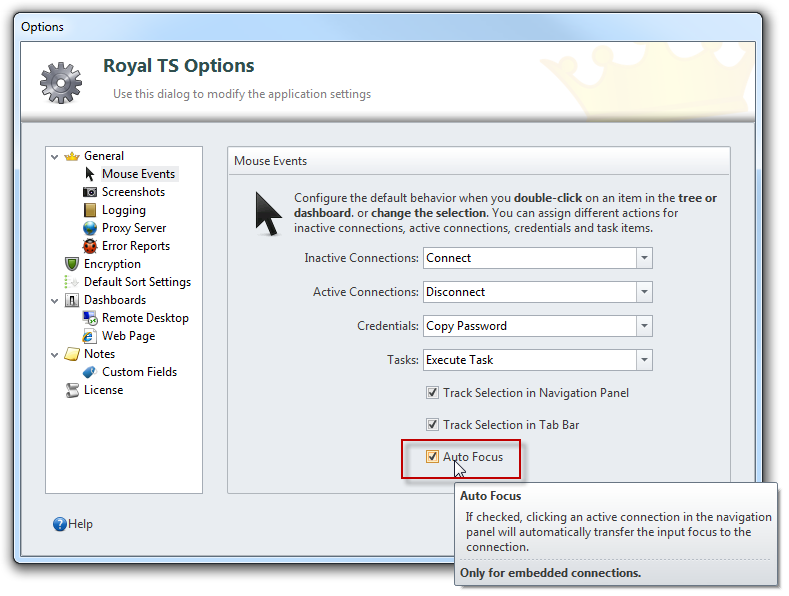
Task: Click the 'Royal TS Options' title
Action: 179,66
